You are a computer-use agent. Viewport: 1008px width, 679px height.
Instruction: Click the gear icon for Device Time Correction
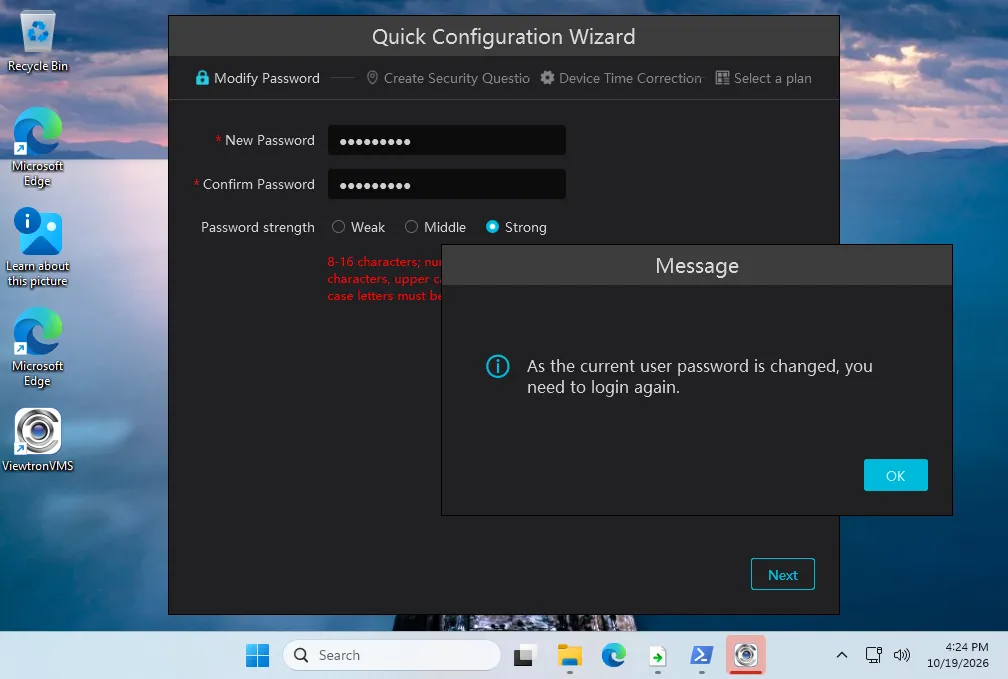pyautogui.click(x=547, y=78)
